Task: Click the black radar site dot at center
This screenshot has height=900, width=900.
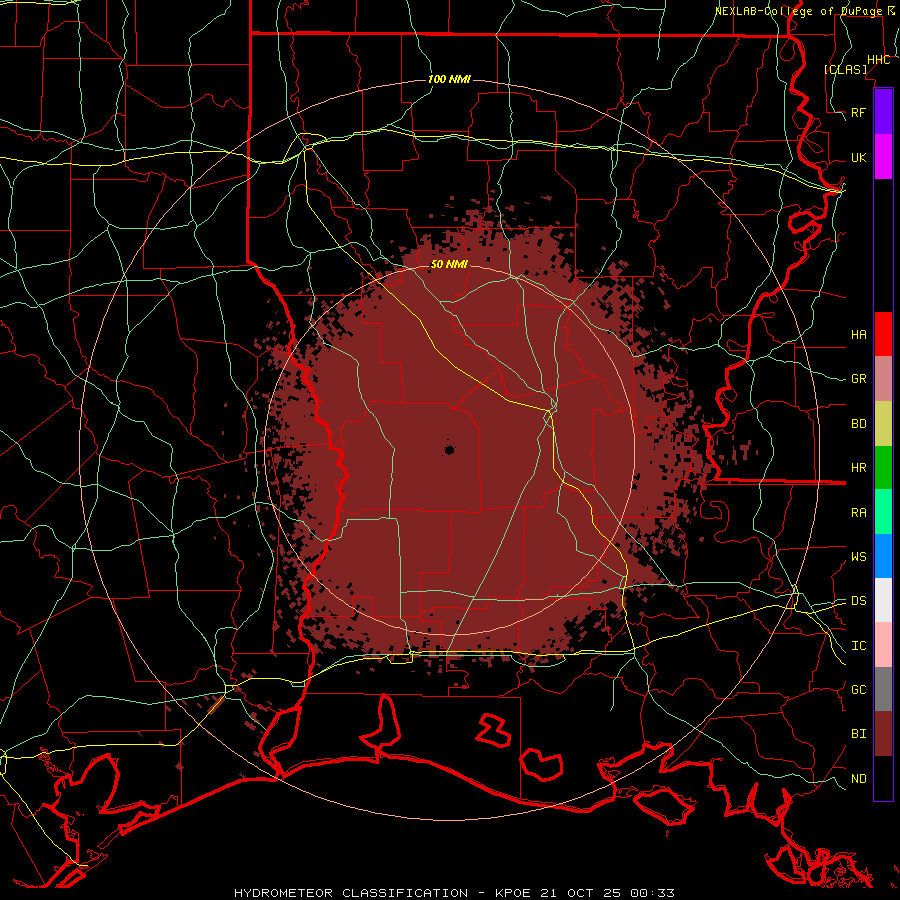Action: pyautogui.click(x=449, y=450)
